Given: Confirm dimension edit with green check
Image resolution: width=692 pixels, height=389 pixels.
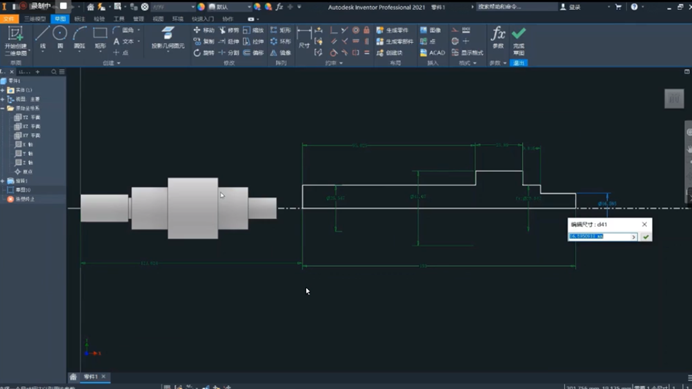Looking at the screenshot, I should 646,237.
